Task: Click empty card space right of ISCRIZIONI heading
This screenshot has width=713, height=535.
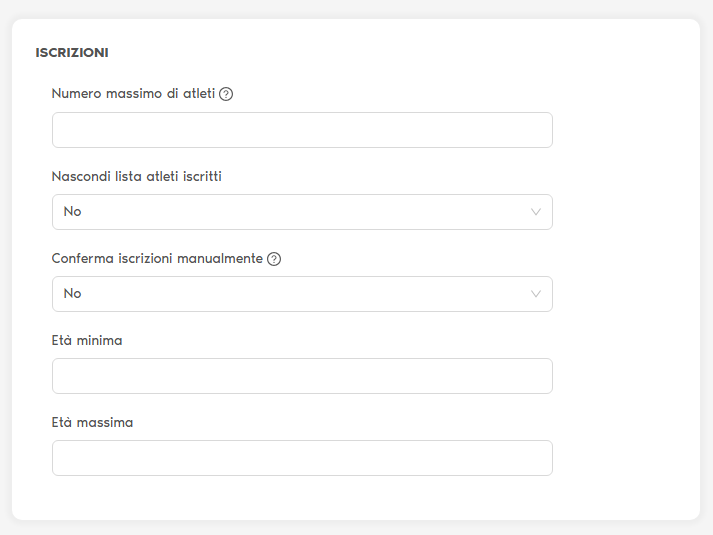Action: [x=400, y=52]
